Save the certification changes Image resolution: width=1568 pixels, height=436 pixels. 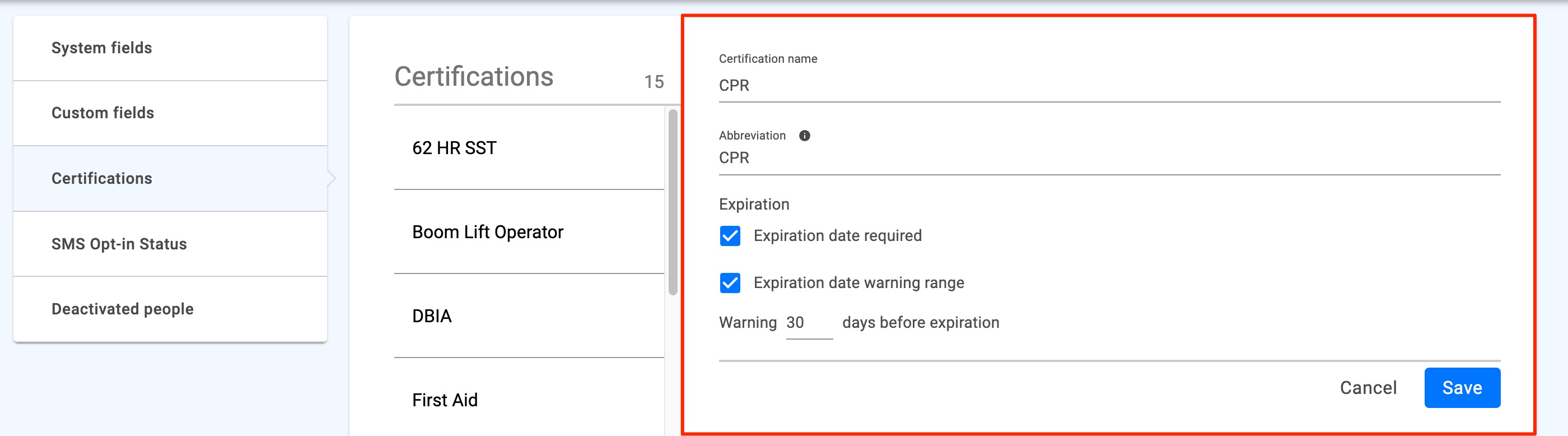[1462, 388]
